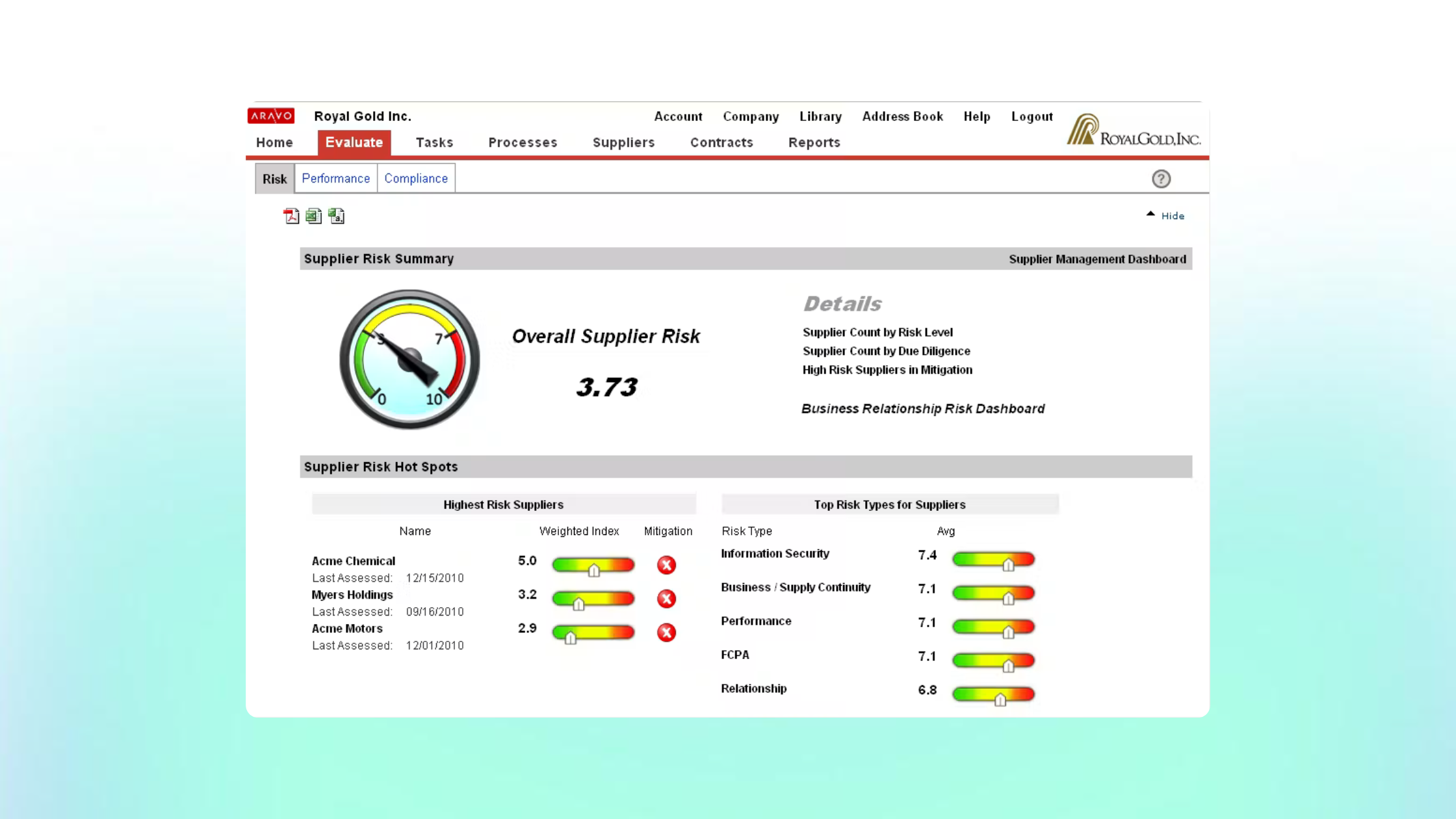Click Relationship risk average slider
Screen dimensions: 1456x819
coord(993,695)
